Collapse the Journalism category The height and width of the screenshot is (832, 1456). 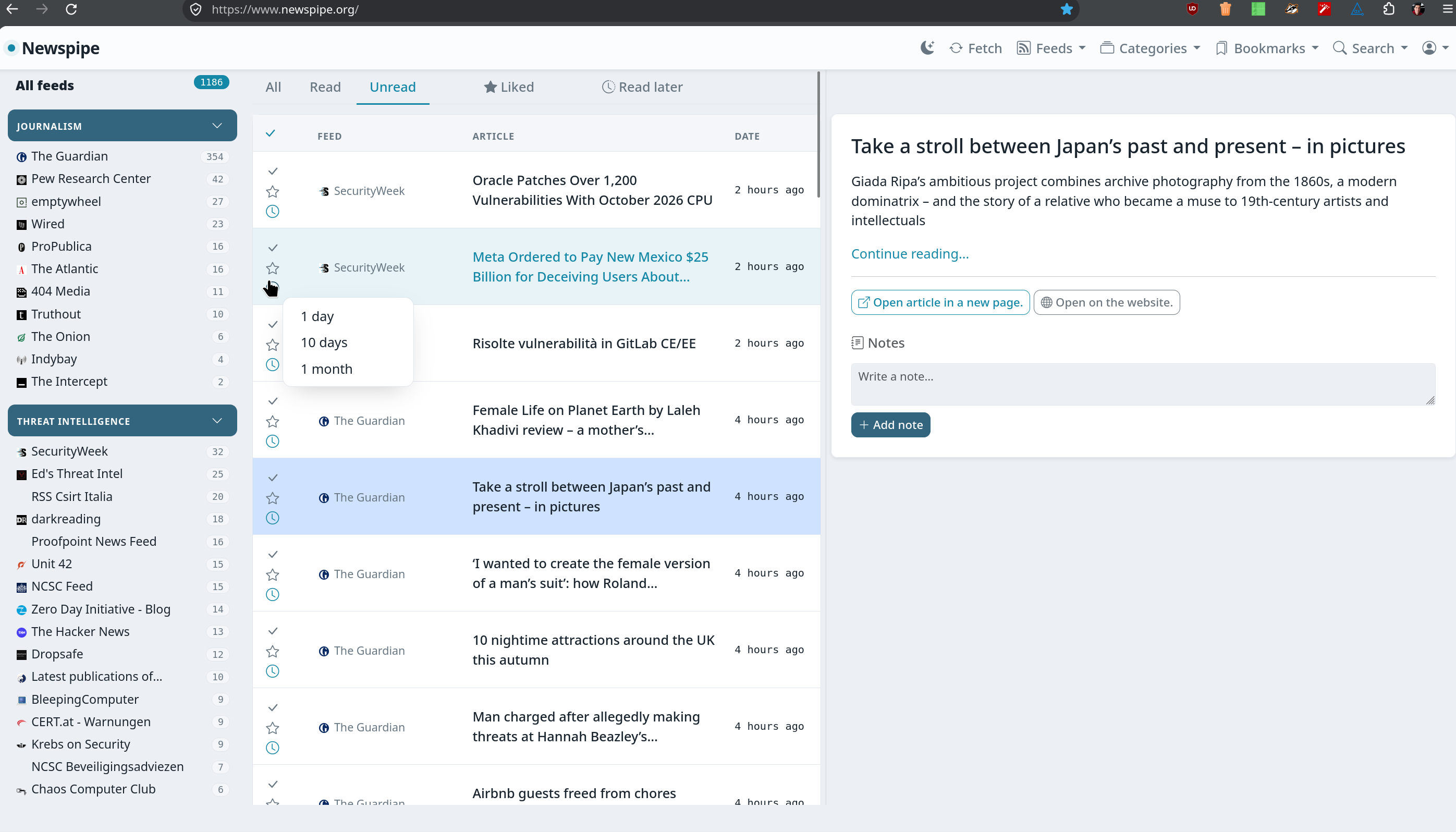[123, 126]
